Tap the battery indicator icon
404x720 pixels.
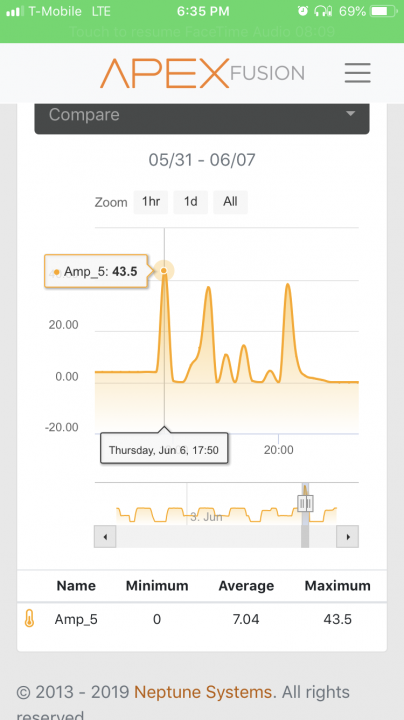(x=385, y=11)
